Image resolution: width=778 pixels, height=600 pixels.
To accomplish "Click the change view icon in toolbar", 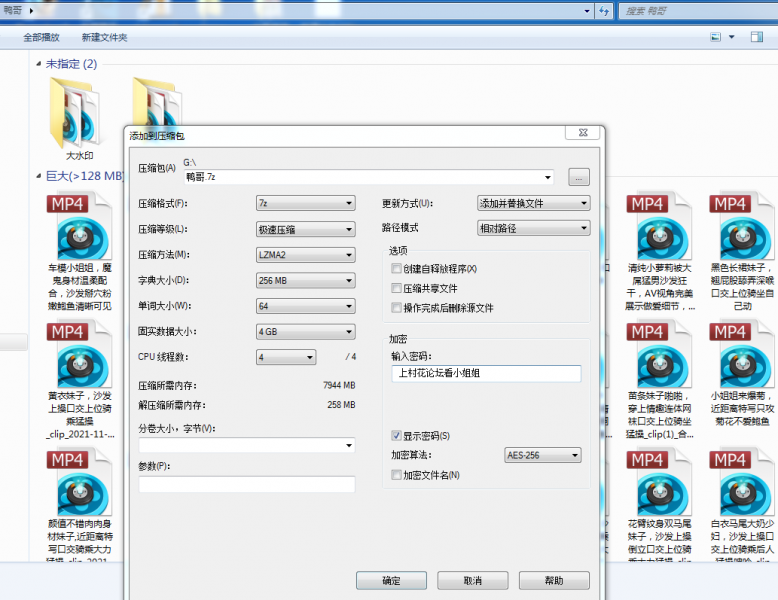I will [716, 37].
